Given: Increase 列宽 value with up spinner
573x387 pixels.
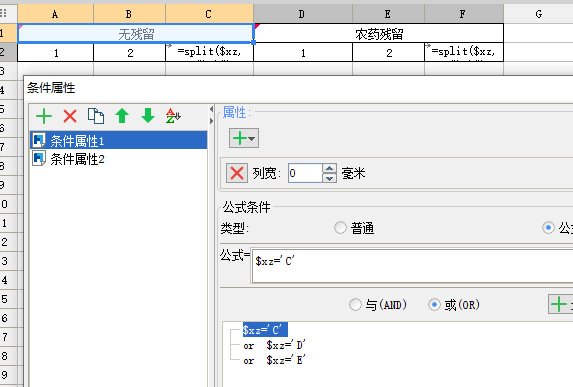Looking at the screenshot, I should (330, 168).
